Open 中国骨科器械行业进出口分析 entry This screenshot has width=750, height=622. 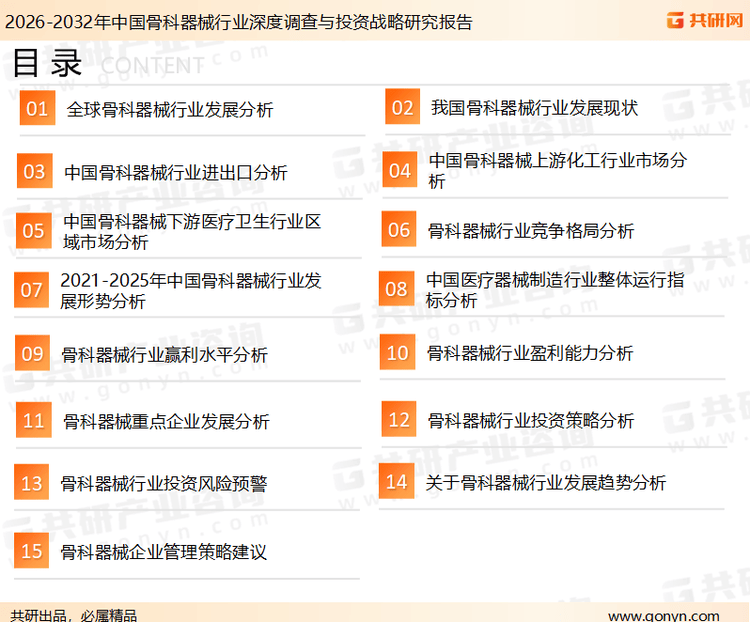pyautogui.click(x=176, y=173)
